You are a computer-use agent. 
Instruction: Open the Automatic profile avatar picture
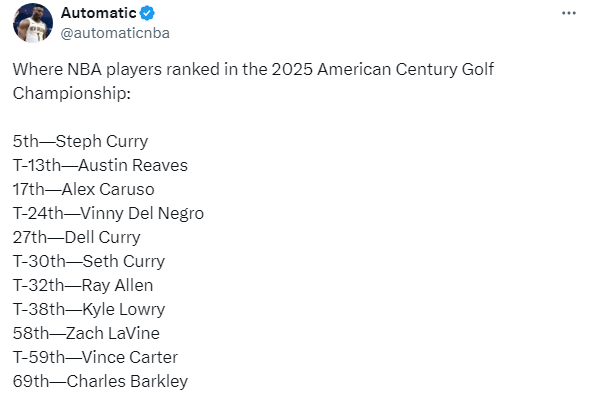33,23
